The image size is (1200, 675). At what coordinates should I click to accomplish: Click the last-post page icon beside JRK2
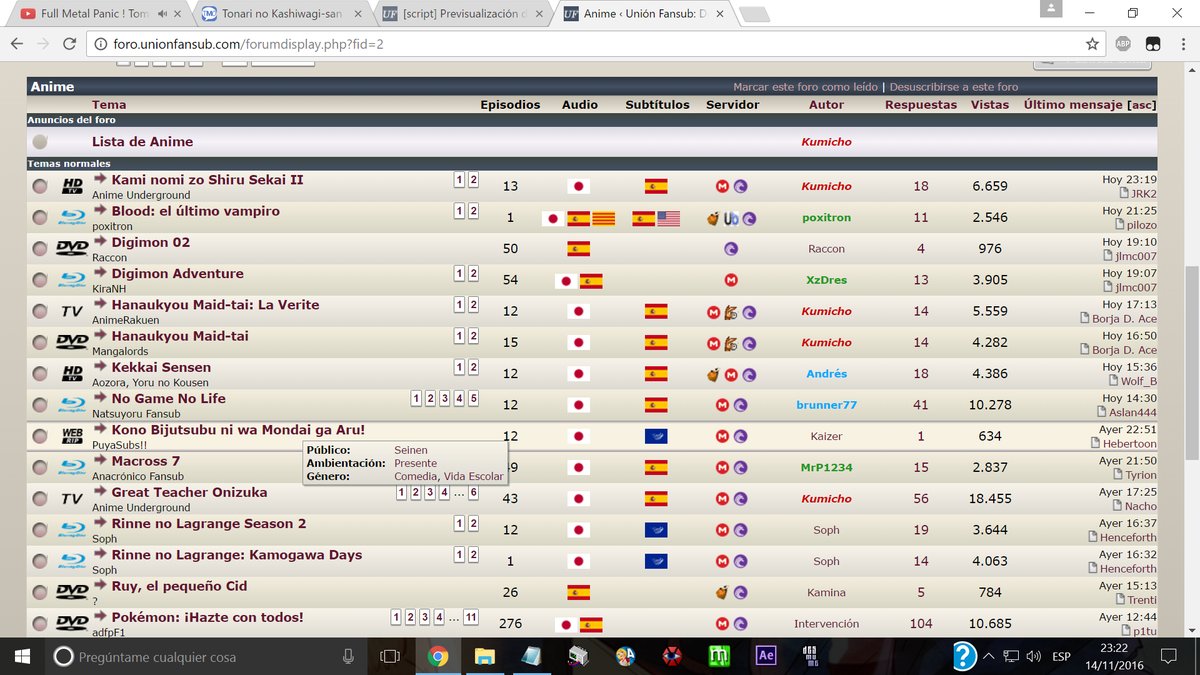[x=1124, y=193]
